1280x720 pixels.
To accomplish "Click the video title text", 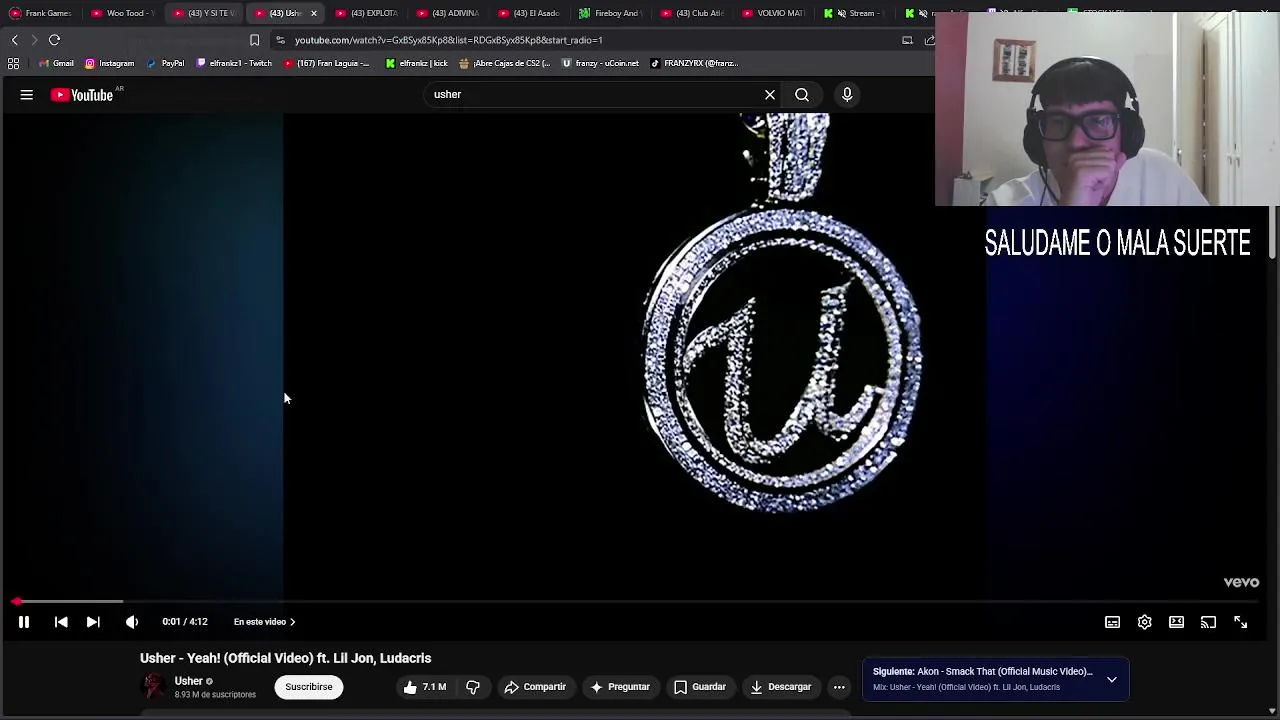I will (286, 658).
